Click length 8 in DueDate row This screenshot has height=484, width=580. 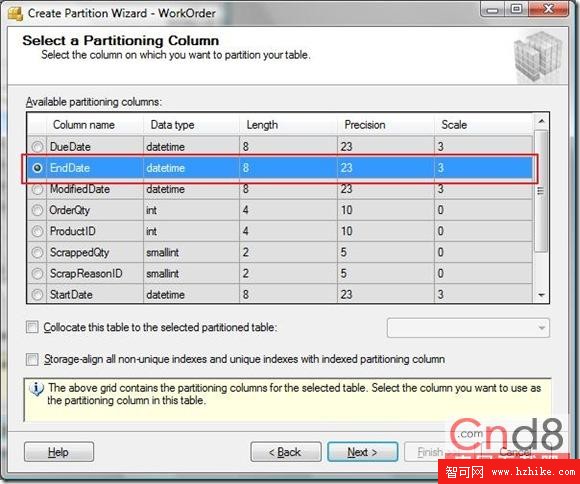(288, 147)
